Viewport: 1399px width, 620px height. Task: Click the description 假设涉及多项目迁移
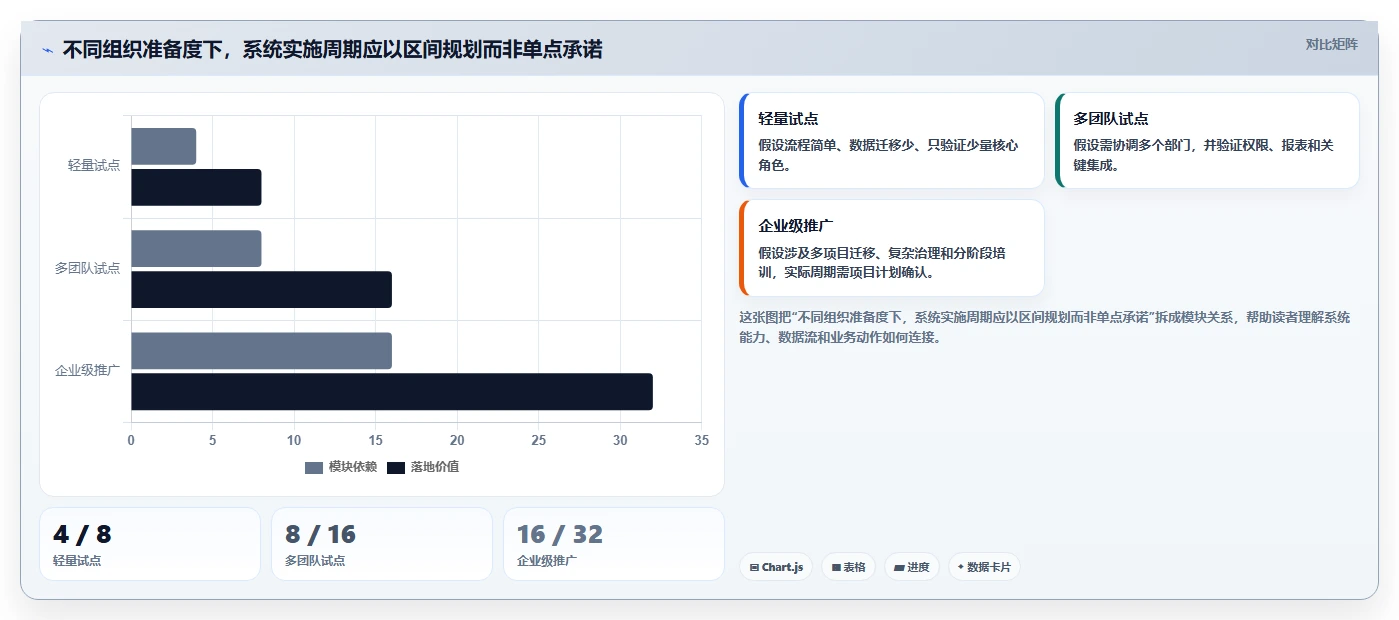[882, 262]
